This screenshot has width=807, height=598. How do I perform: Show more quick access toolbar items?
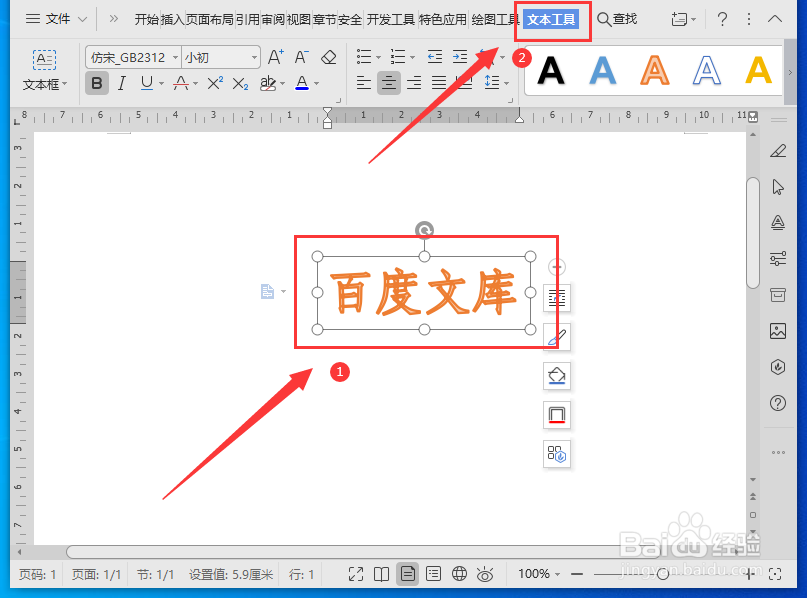coord(113,19)
